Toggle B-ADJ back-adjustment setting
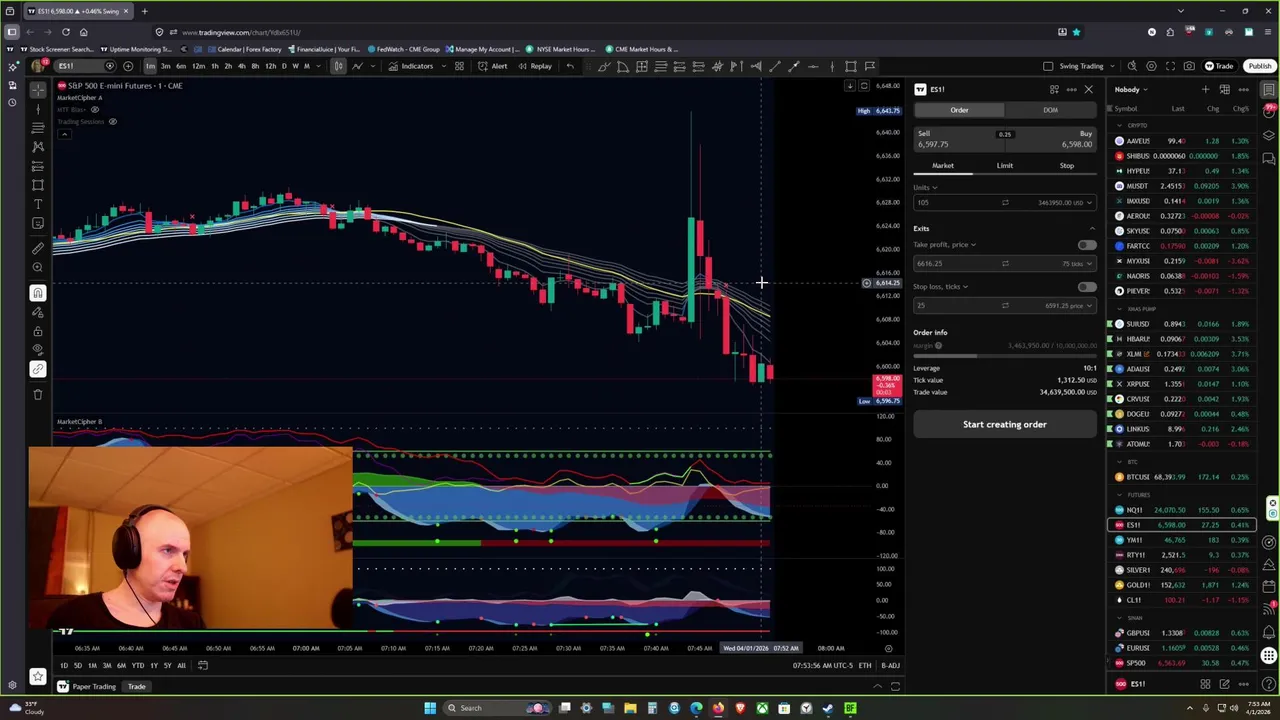Viewport: 1280px width, 720px height. pos(889,666)
